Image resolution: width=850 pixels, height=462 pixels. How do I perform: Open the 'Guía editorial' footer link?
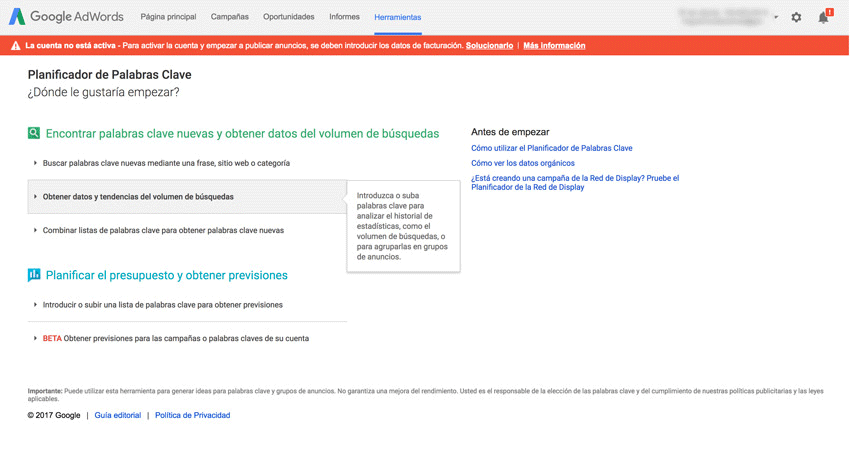point(118,415)
